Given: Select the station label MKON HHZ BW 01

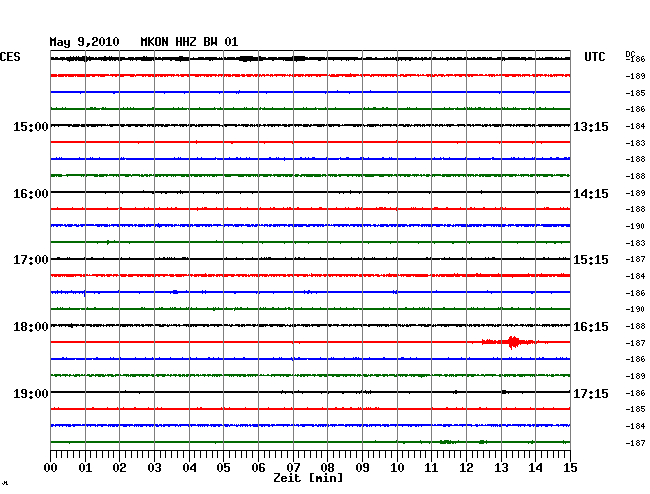Looking at the screenshot, I should point(189,42).
